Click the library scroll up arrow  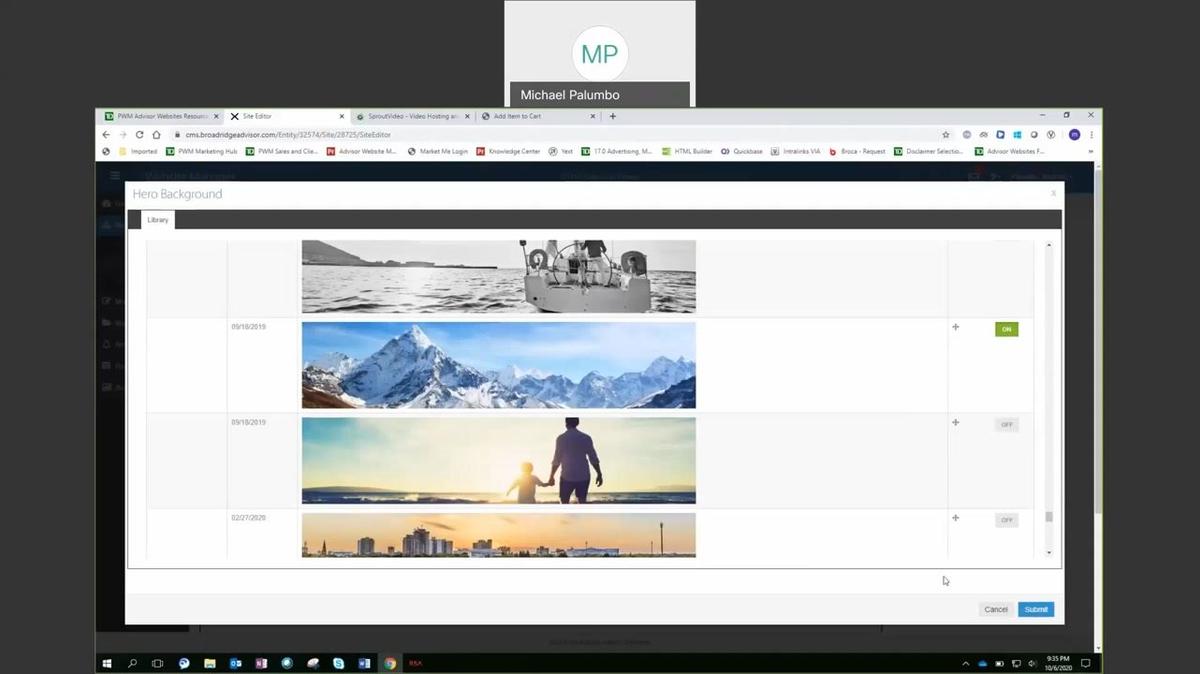pyautogui.click(x=1049, y=245)
